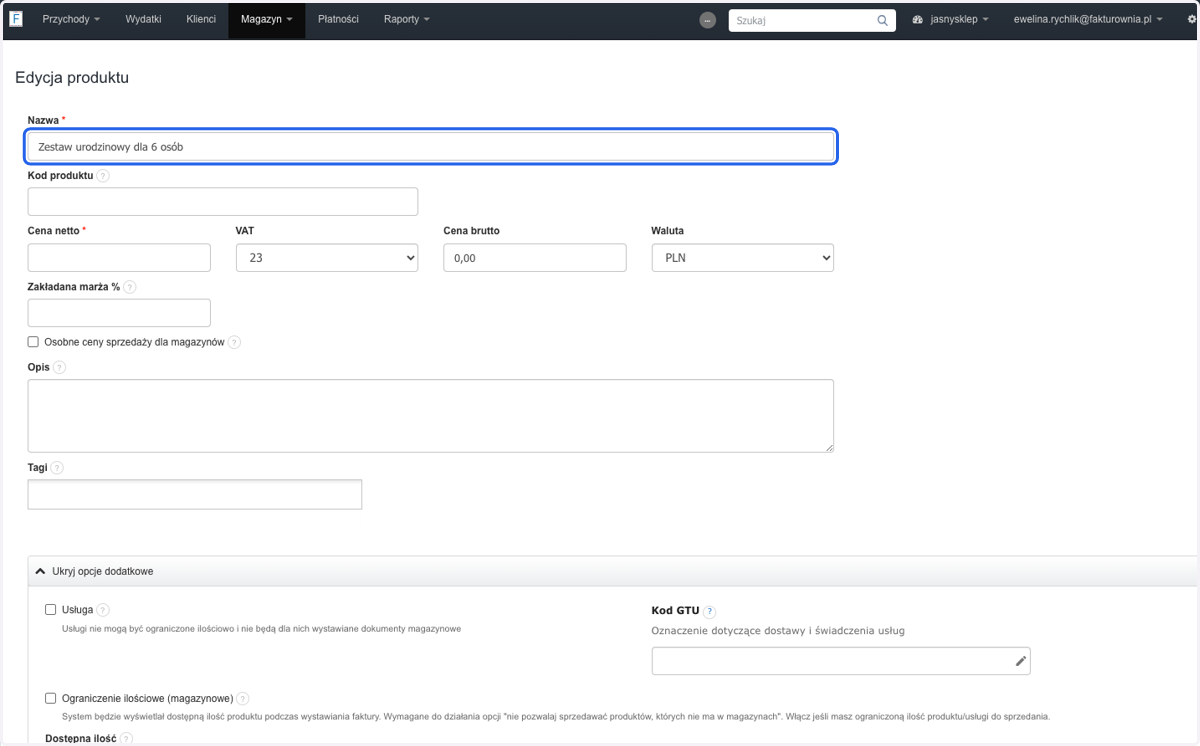Toggle Osobne ceny sprzedaży dla magazynów checkbox
1200x746 pixels.
point(33,342)
